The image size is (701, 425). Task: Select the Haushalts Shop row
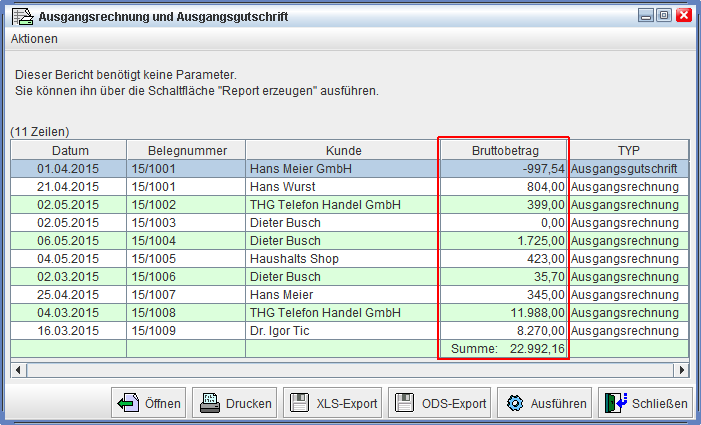click(343, 259)
